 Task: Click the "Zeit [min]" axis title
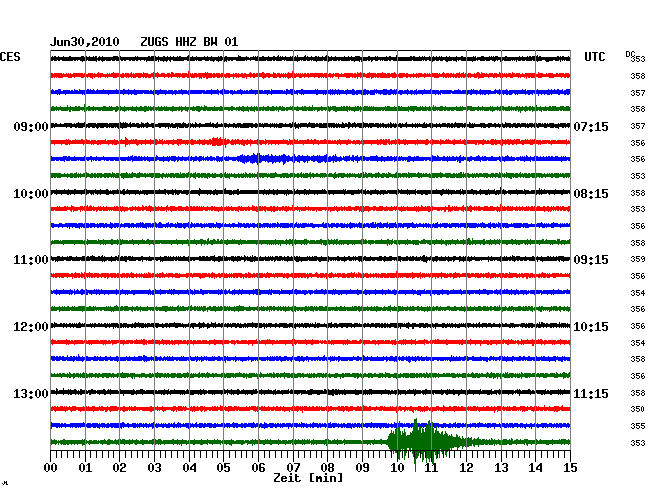[308, 478]
